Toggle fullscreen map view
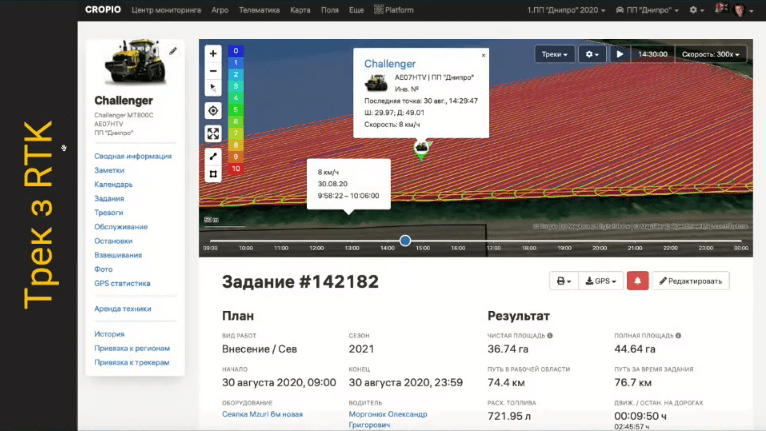Viewport: 766px width, 431px height. coord(213,133)
